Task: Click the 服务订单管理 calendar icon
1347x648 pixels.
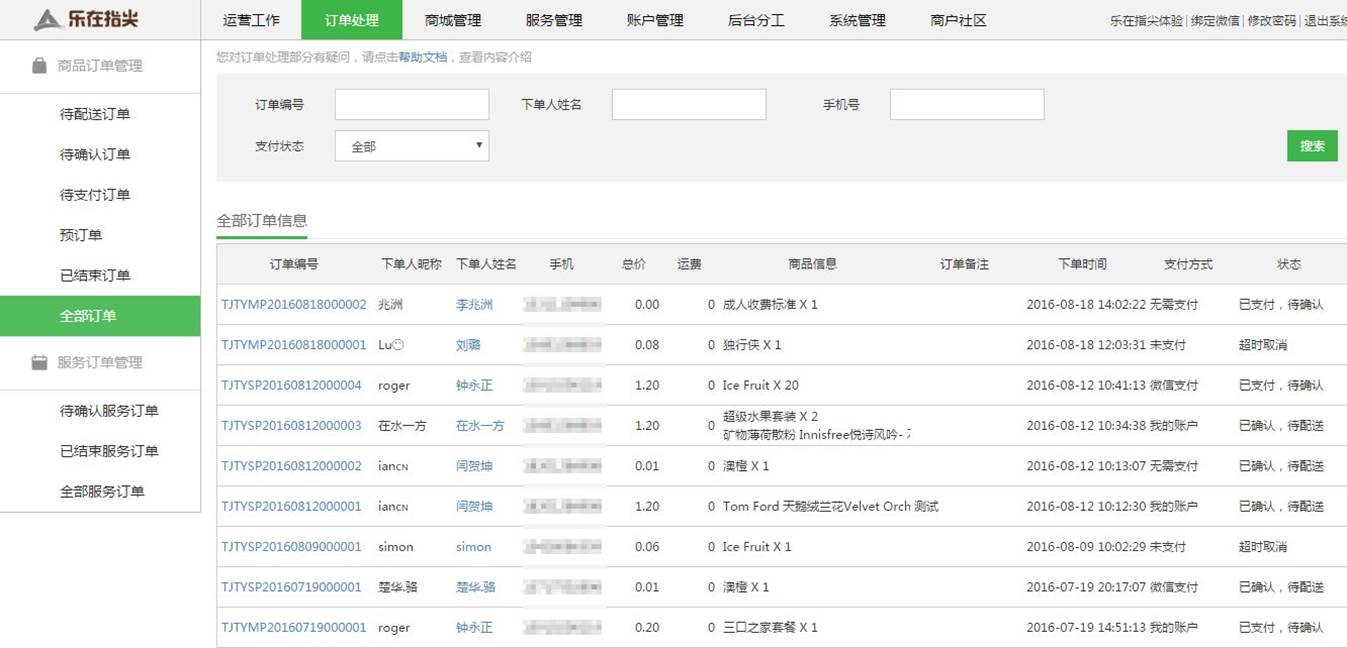Action: click(39, 363)
